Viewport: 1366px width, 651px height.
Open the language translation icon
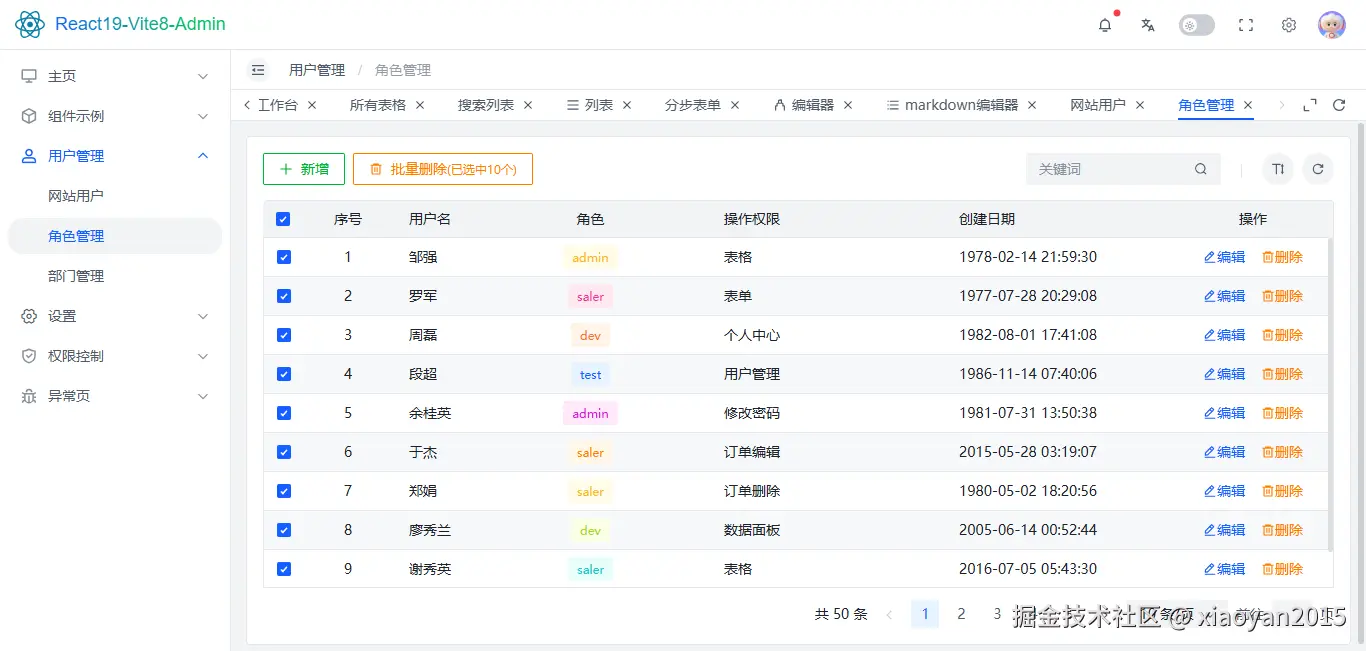1148,25
